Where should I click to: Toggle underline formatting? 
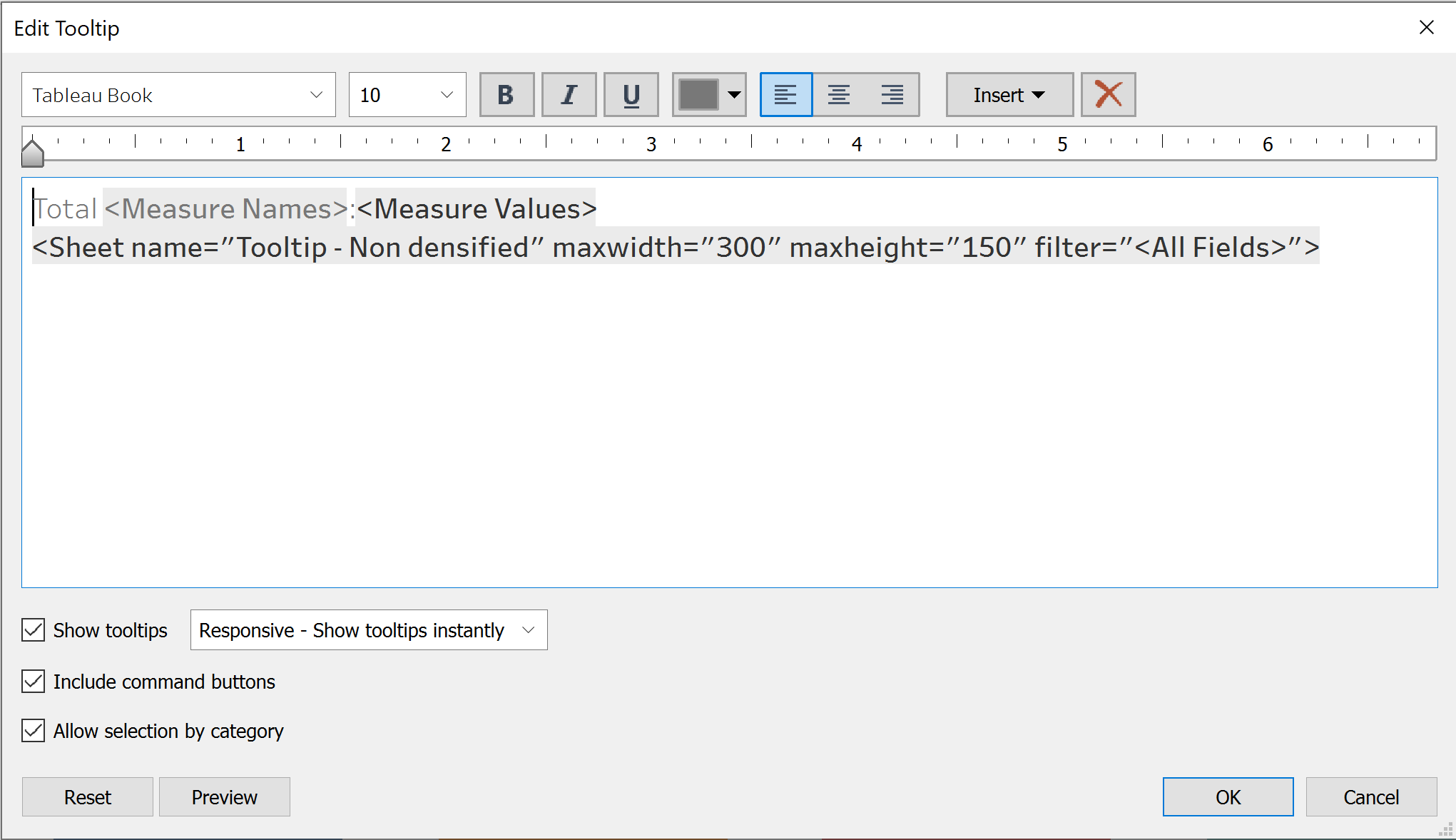tap(631, 95)
